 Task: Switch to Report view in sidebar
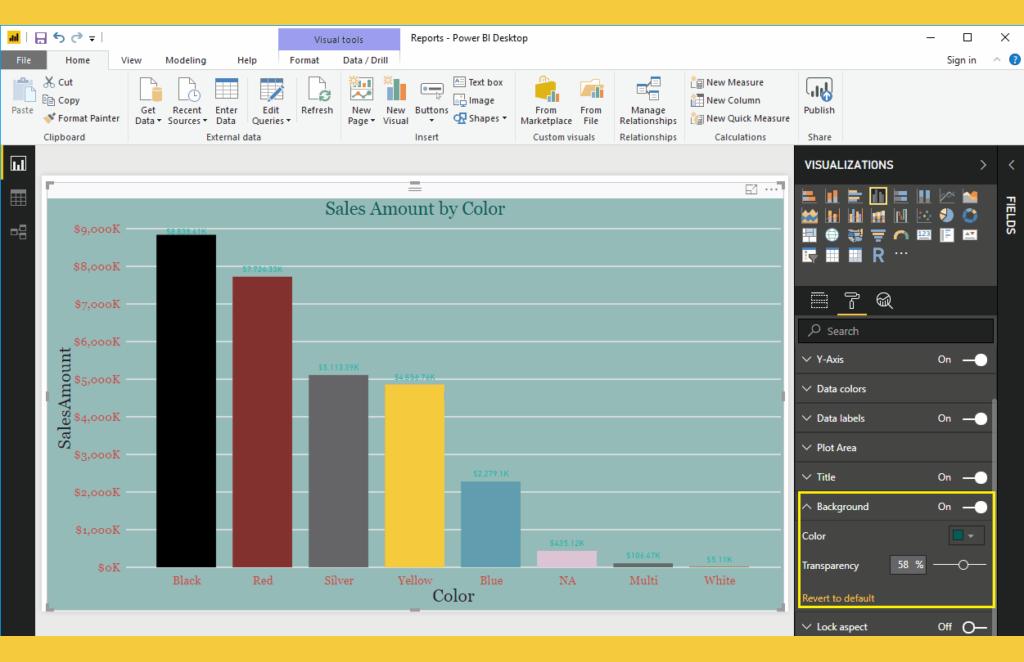18,163
